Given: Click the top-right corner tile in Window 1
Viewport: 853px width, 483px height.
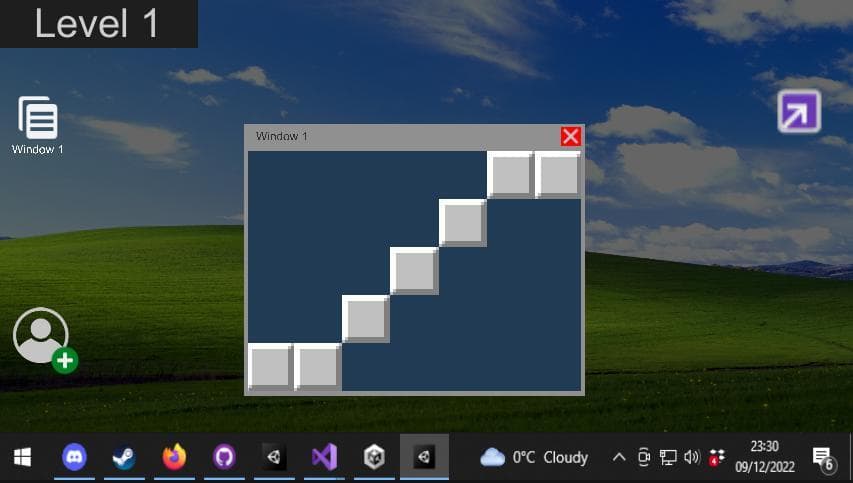Looking at the screenshot, I should point(558,174).
